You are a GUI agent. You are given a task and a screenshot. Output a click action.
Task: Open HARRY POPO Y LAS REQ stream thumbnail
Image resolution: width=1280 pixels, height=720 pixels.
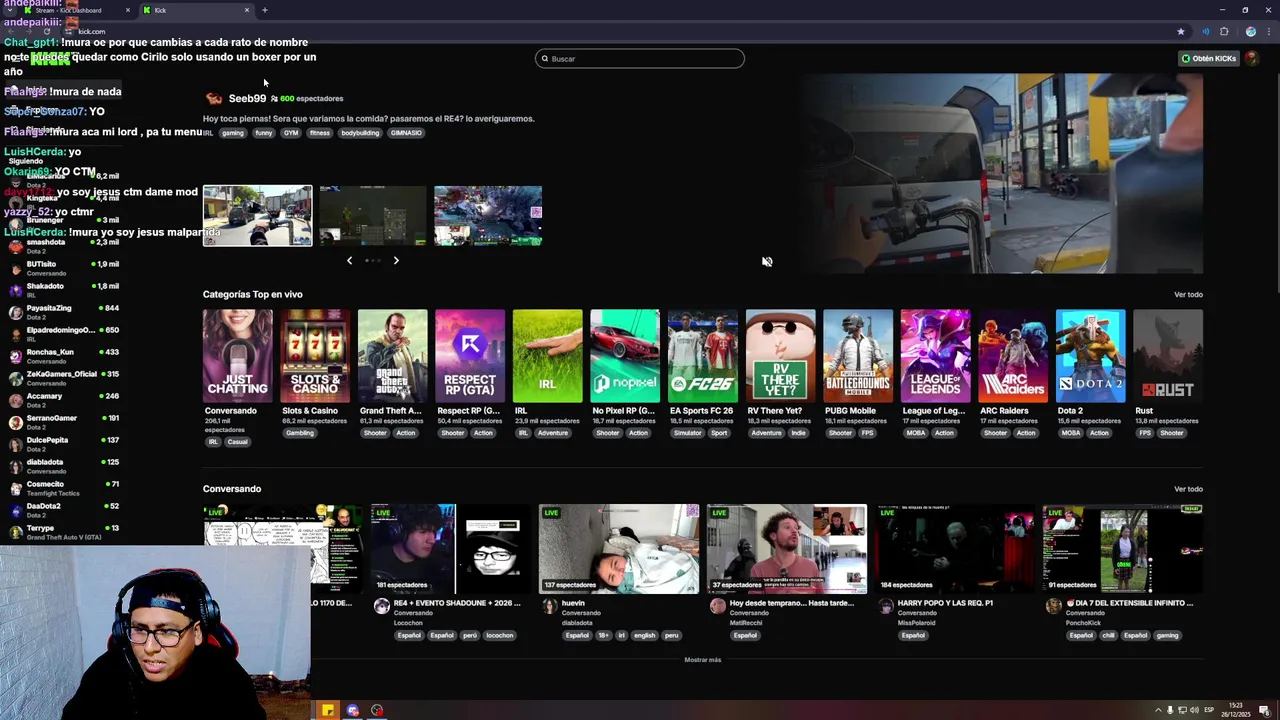(x=954, y=549)
